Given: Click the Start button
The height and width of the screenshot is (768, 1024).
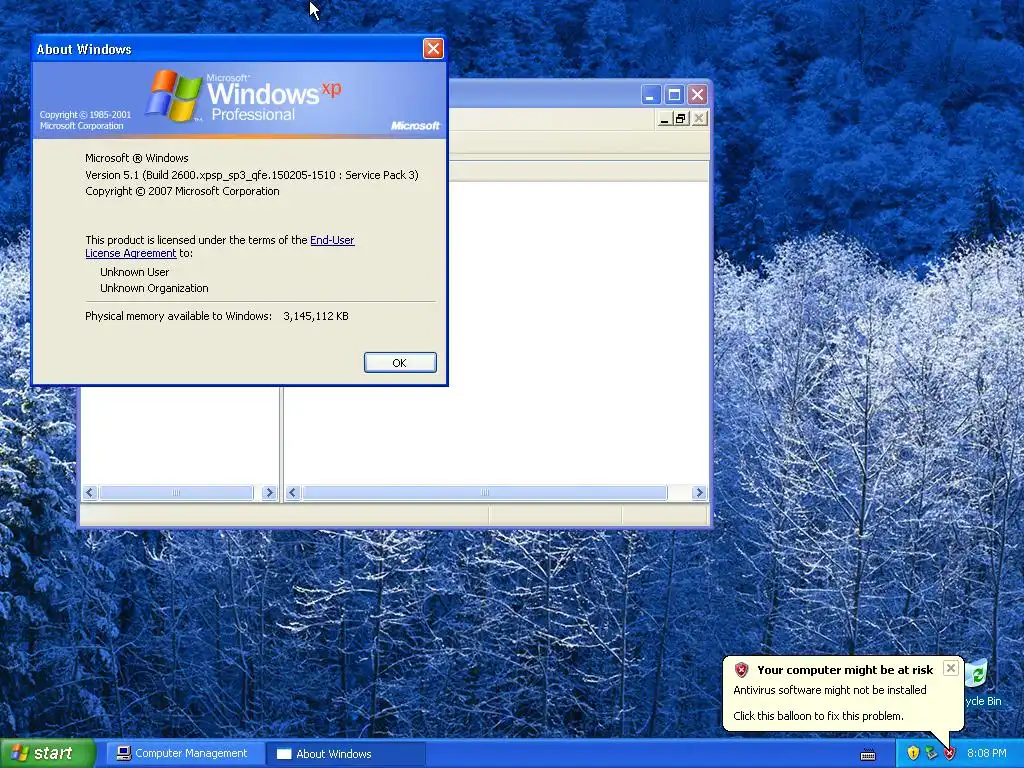Looking at the screenshot, I should click(47, 753).
